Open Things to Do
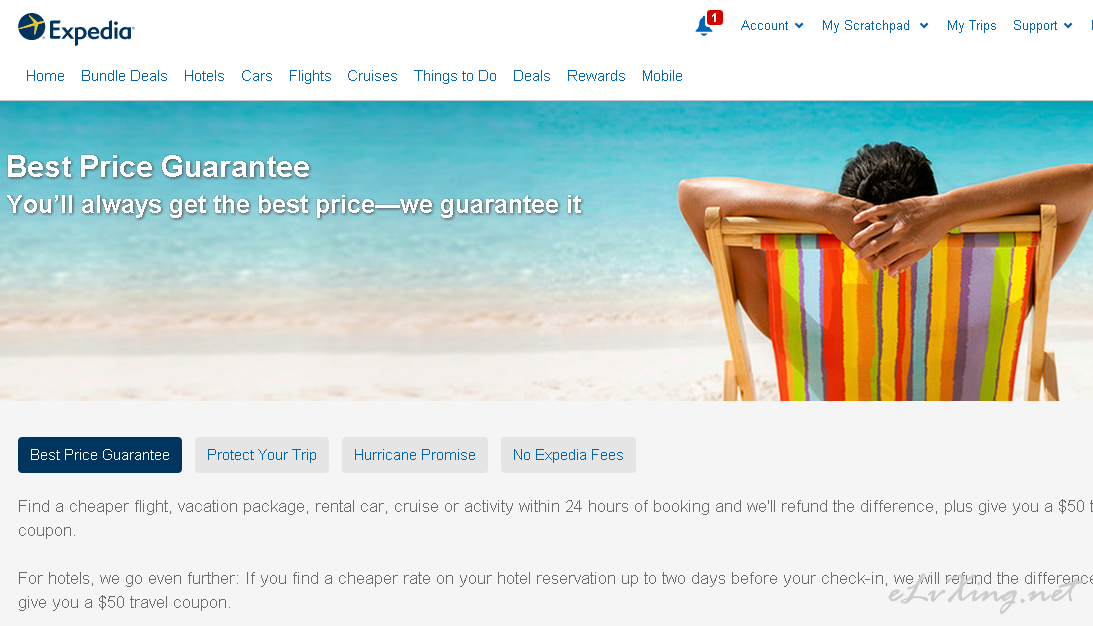The width and height of the screenshot is (1093, 626). 455,76
